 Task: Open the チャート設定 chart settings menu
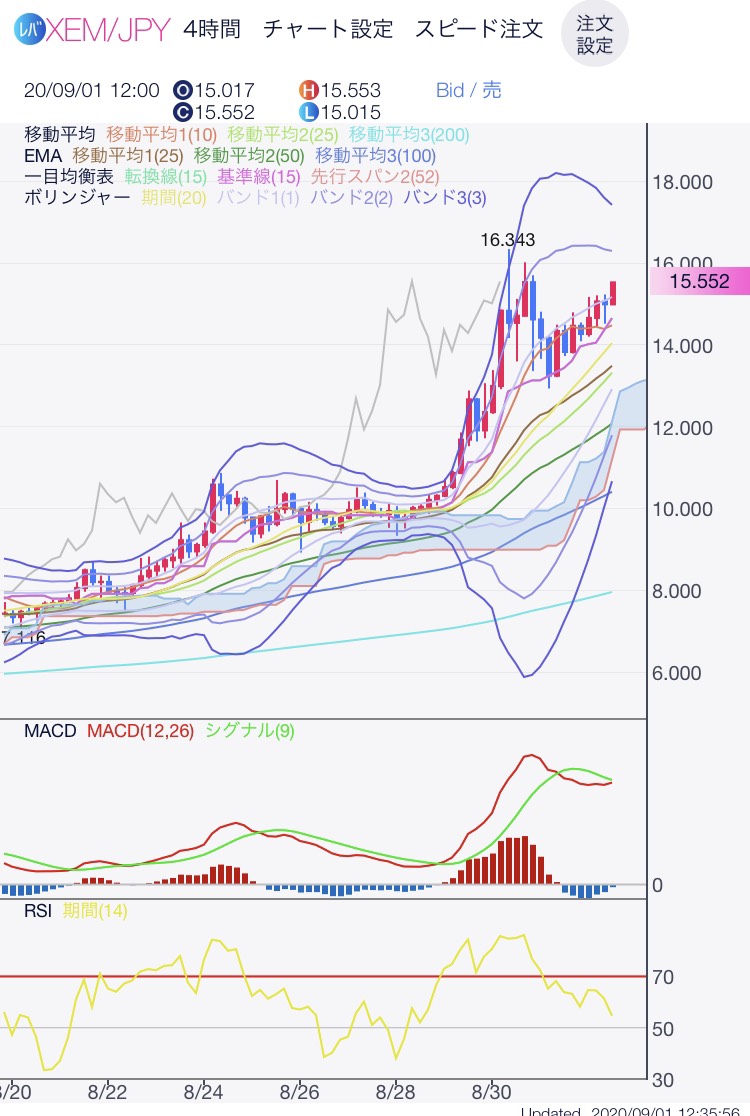[328, 30]
